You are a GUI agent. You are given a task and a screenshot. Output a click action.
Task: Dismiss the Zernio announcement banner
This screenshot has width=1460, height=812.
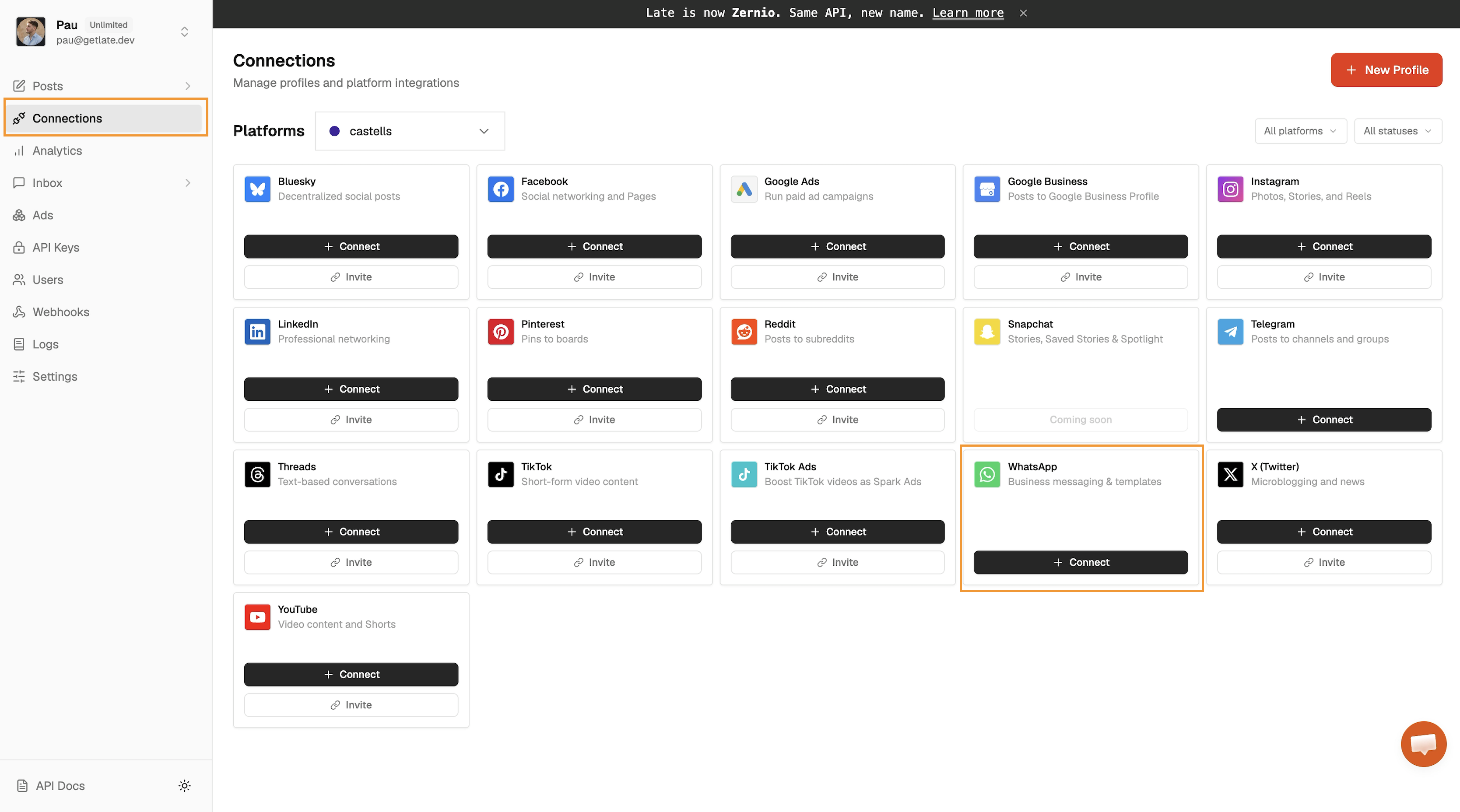[x=1023, y=13]
